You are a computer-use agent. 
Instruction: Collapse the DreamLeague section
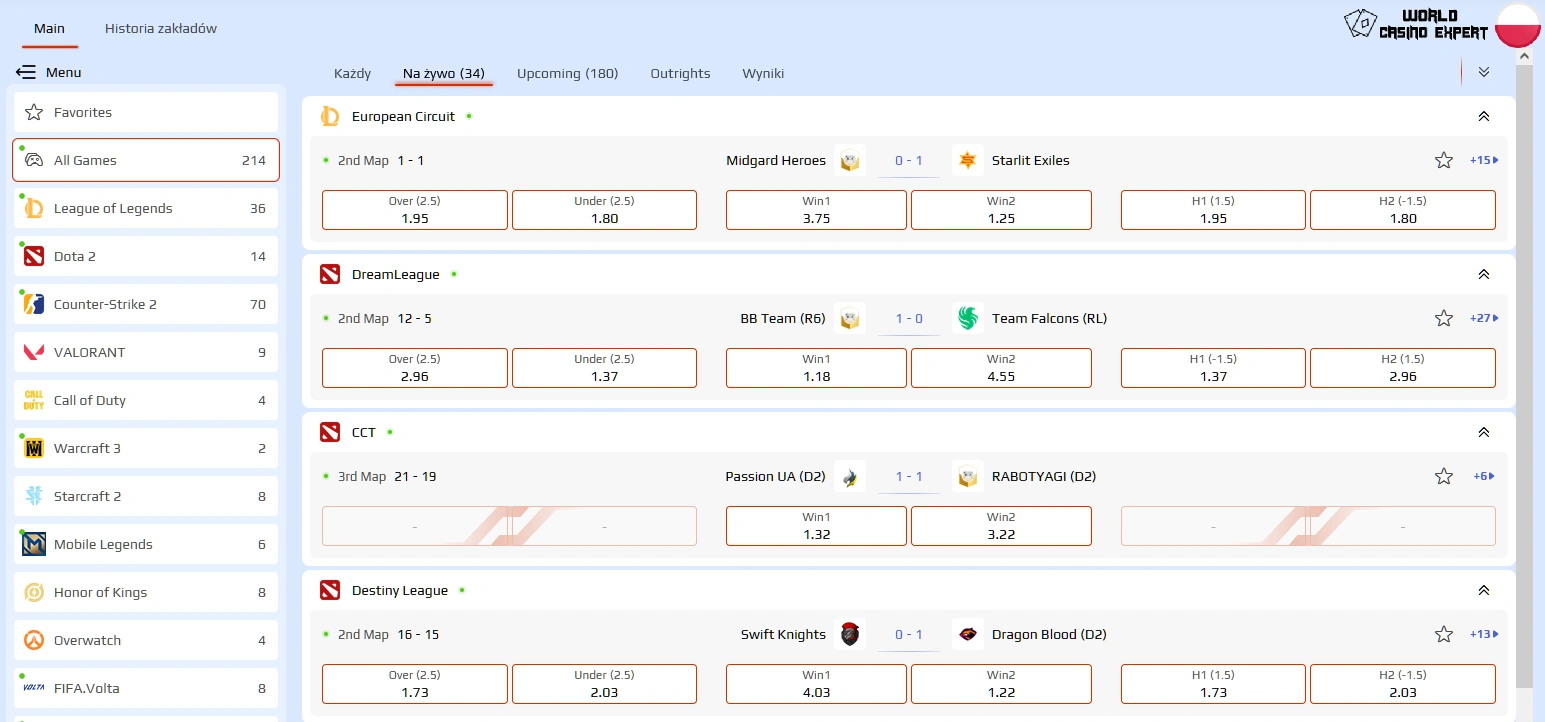click(1484, 274)
